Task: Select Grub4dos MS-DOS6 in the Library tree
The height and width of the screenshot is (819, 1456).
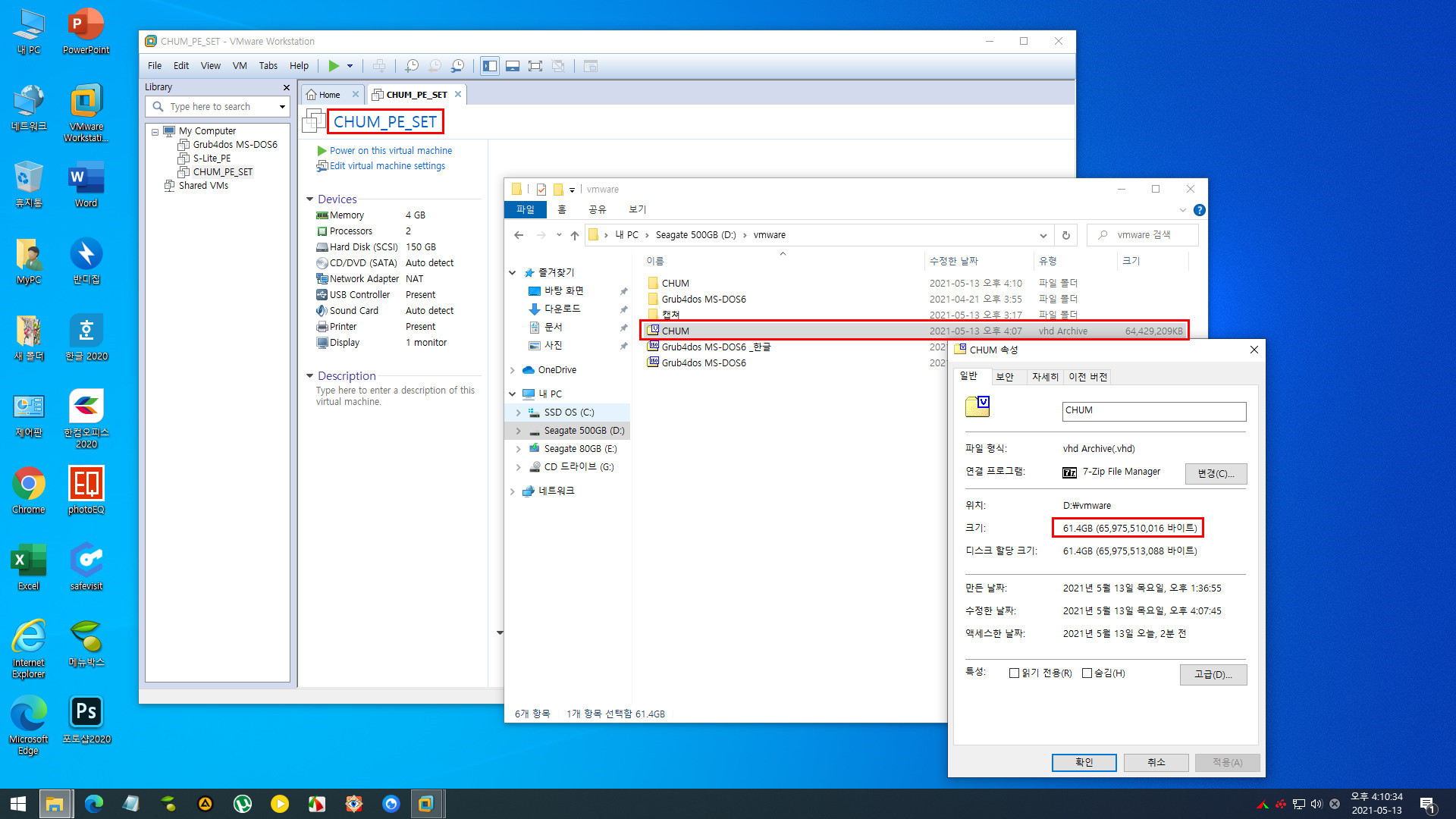Action: (x=235, y=145)
